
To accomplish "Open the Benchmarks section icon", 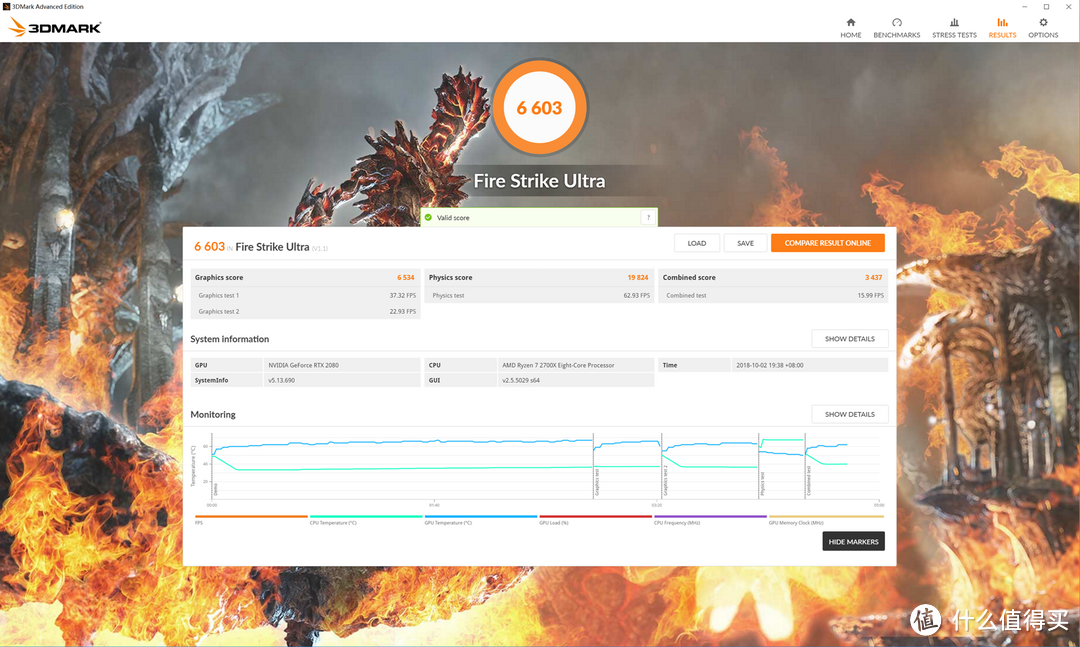I will click(x=897, y=23).
